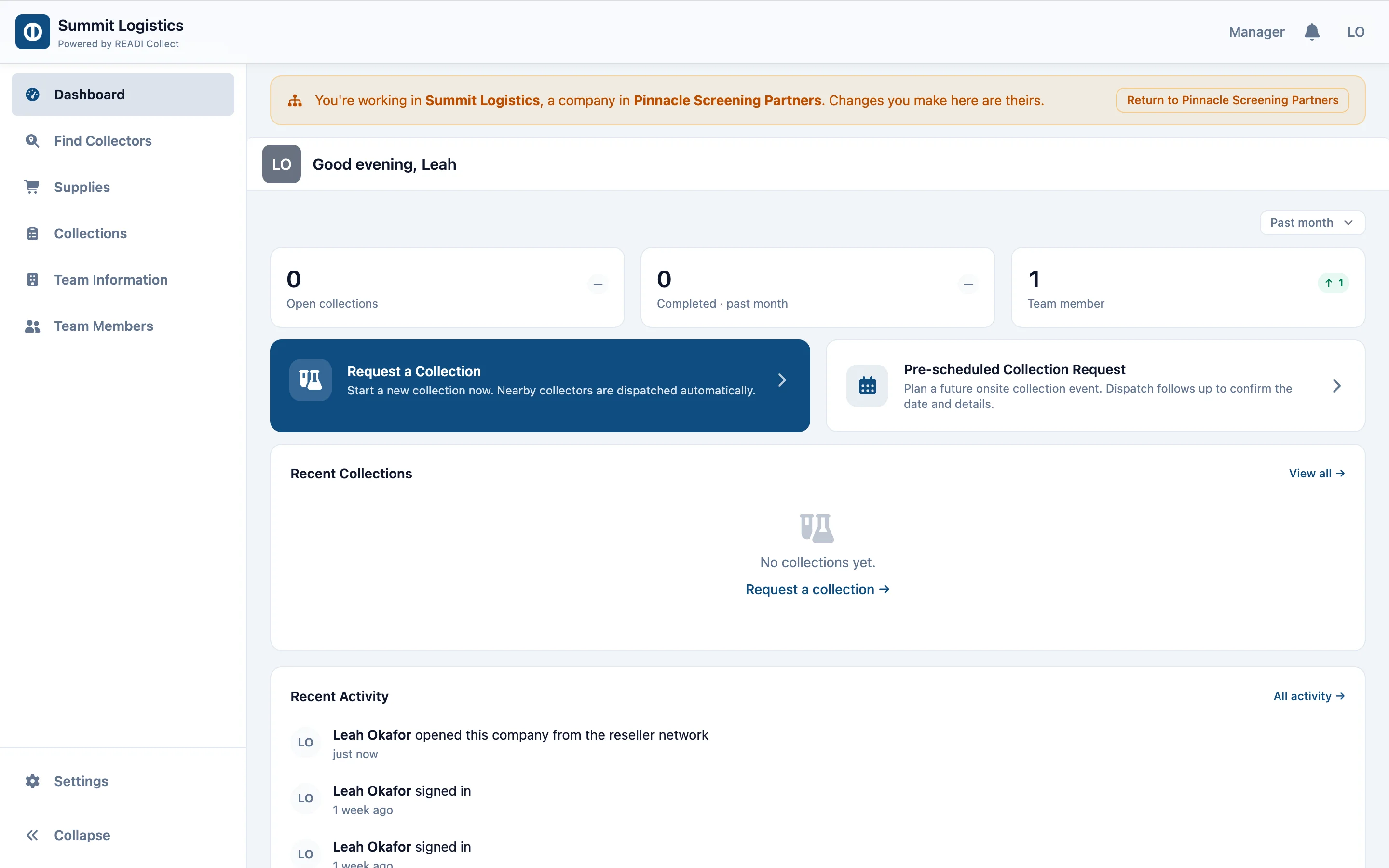Open Find Collectors in sidebar
1389x868 pixels.
[x=123, y=141]
